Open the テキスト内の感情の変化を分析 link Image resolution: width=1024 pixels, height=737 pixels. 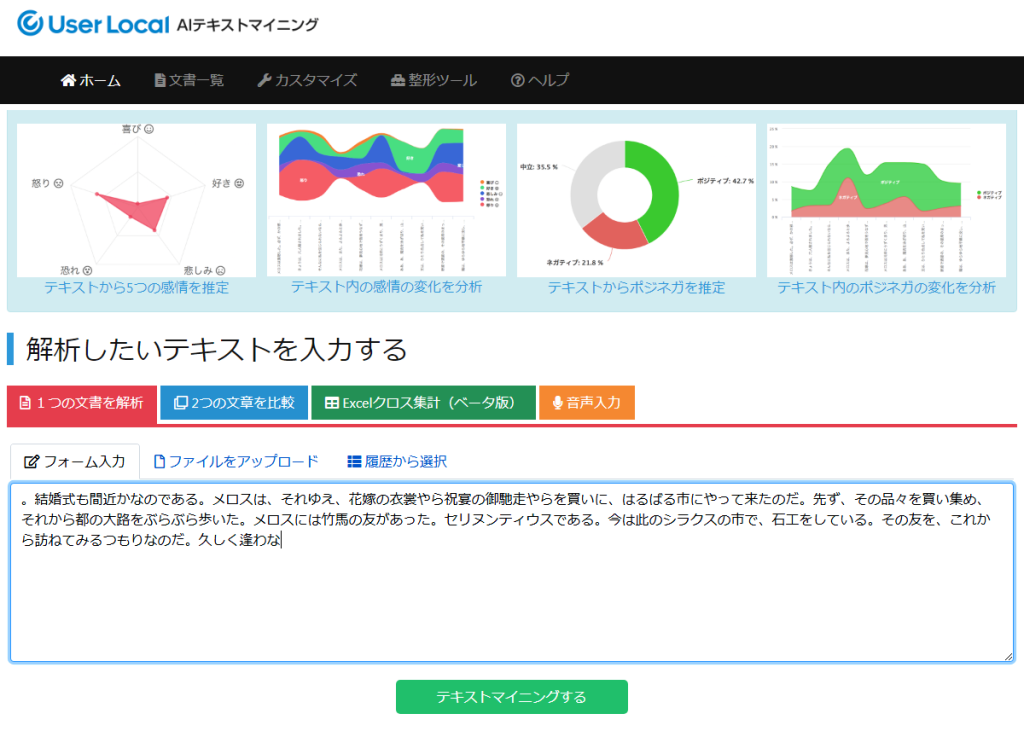pos(386,288)
